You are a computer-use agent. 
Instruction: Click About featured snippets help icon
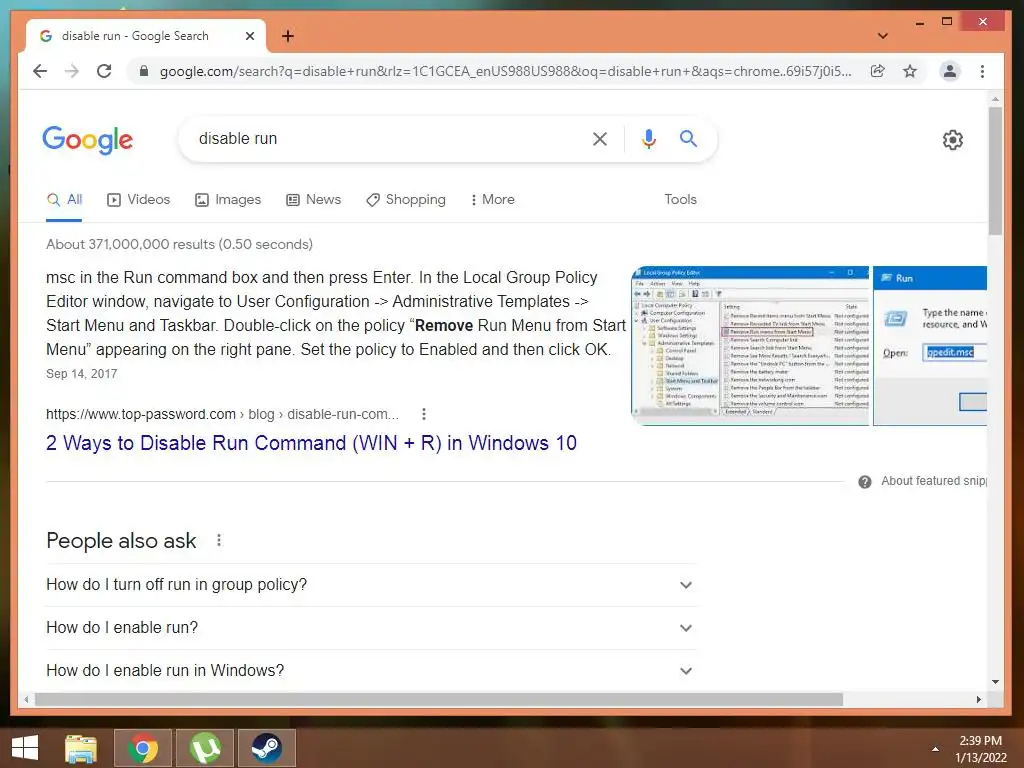click(x=865, y=482)
